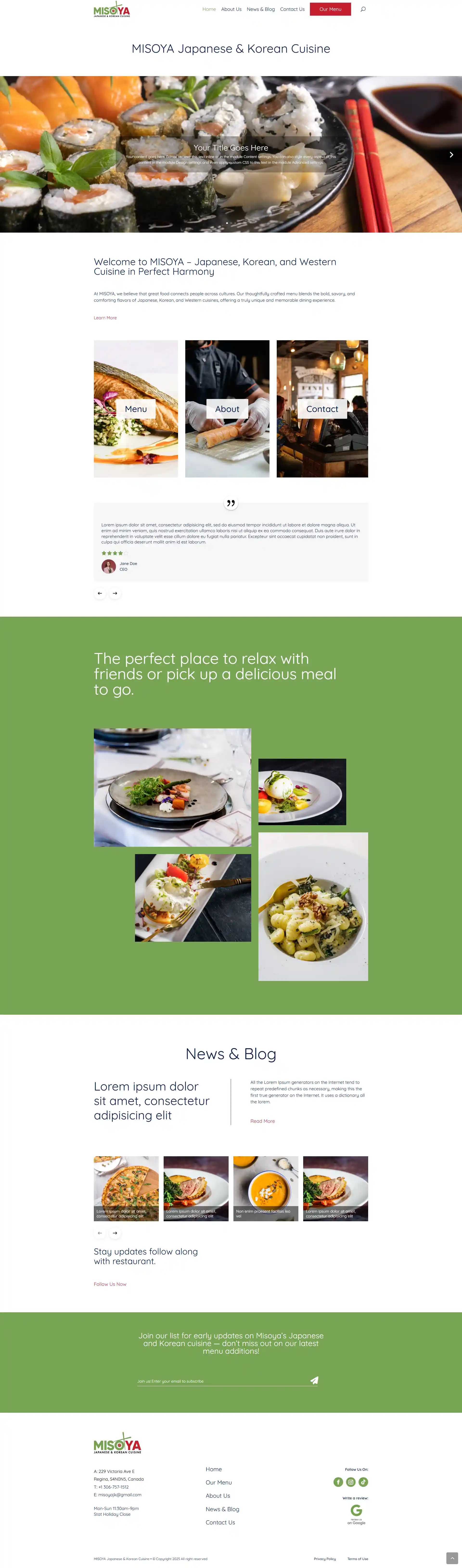This screenshot has width=462, height=1568.
Task: Advance hero slider with right arrow
Action: coord(451,155)
